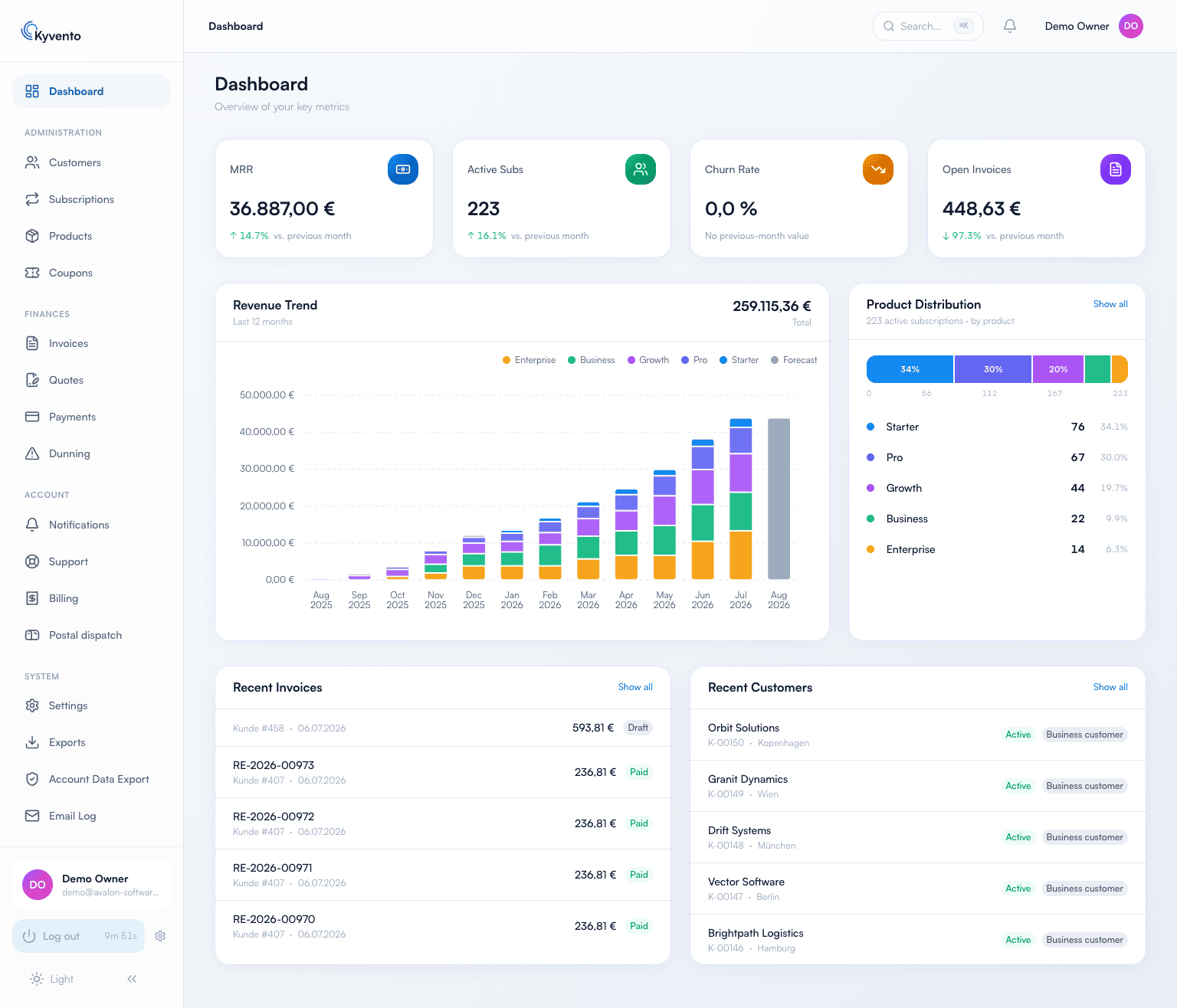Open invoice RE-2026-00970
Viewport: 1177px width, 1008px height.
click(443, 926)
